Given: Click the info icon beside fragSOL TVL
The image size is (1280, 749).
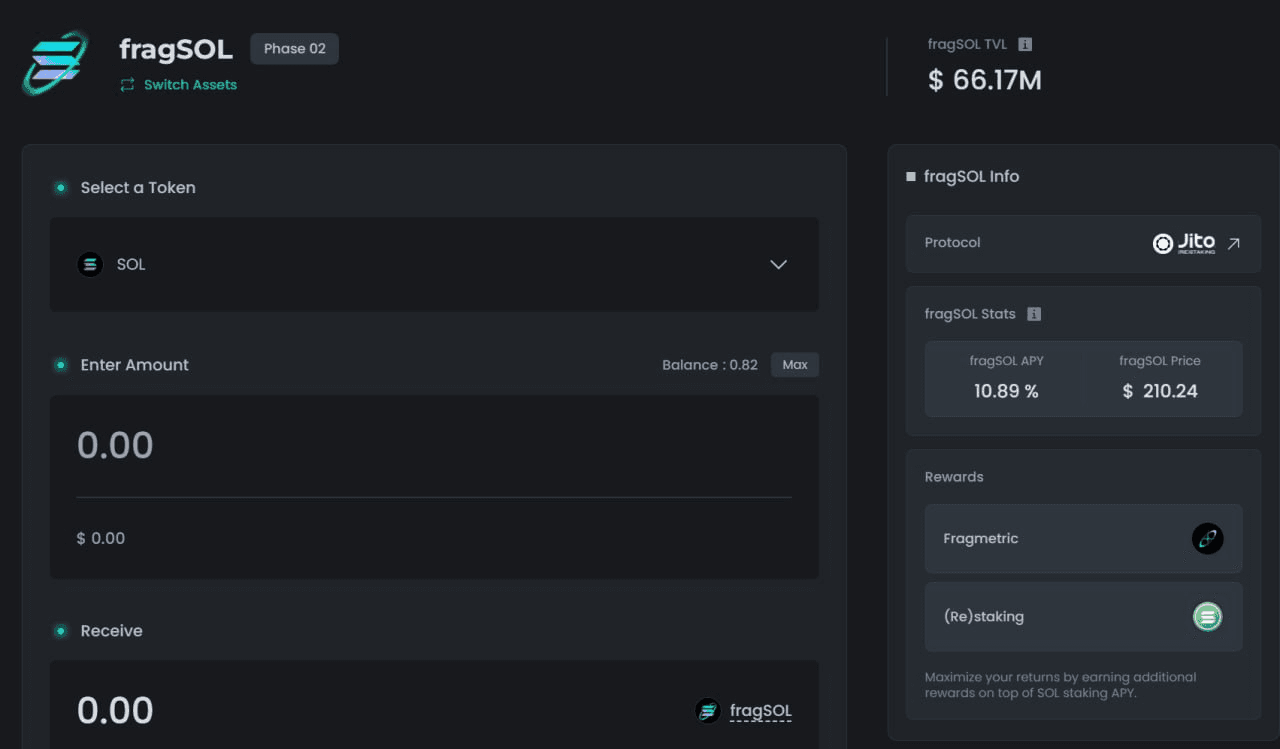Looking at the screenshot, I should 1025,44.
